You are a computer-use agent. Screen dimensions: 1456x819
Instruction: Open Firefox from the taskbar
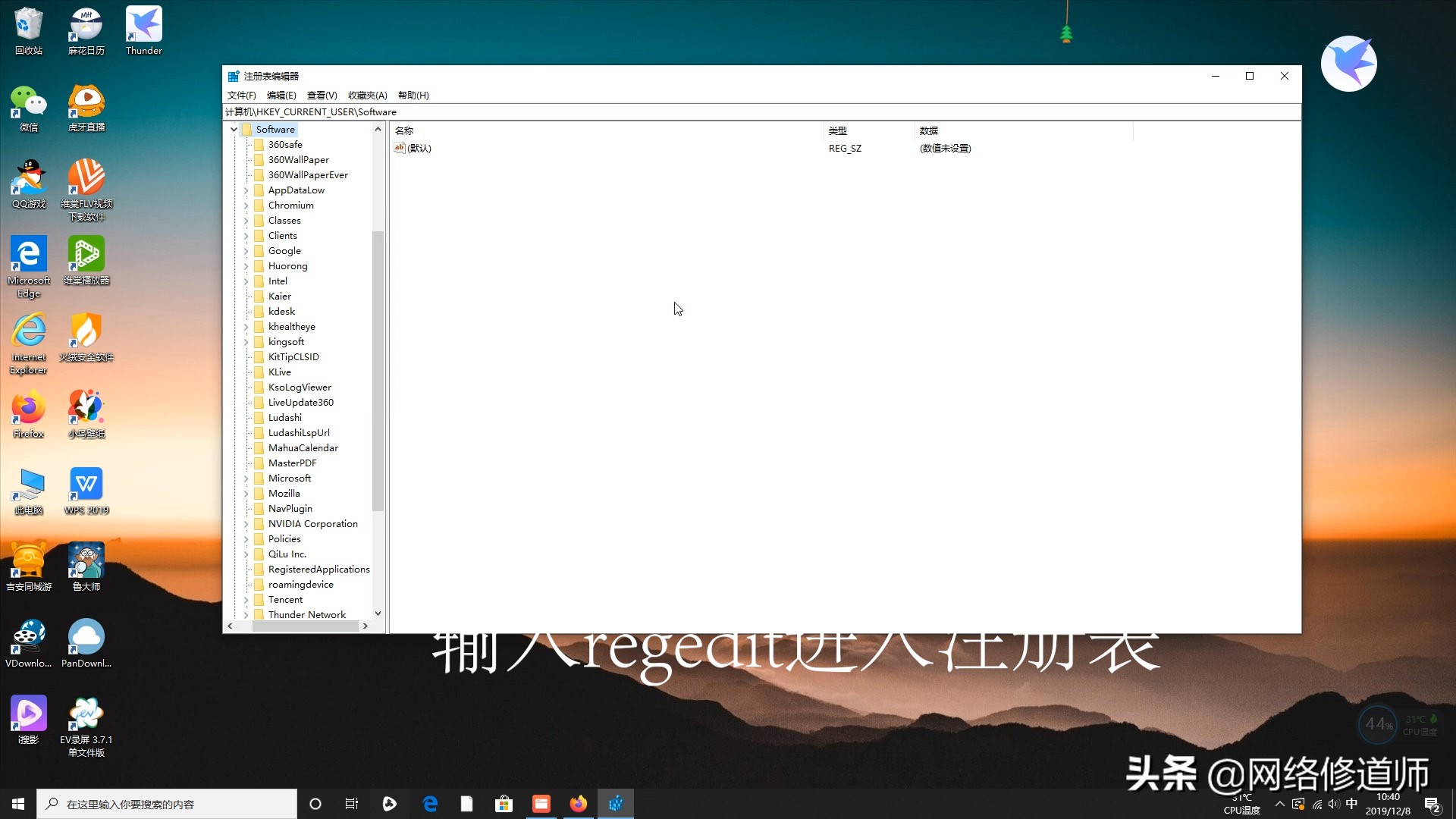click(579, 803)
